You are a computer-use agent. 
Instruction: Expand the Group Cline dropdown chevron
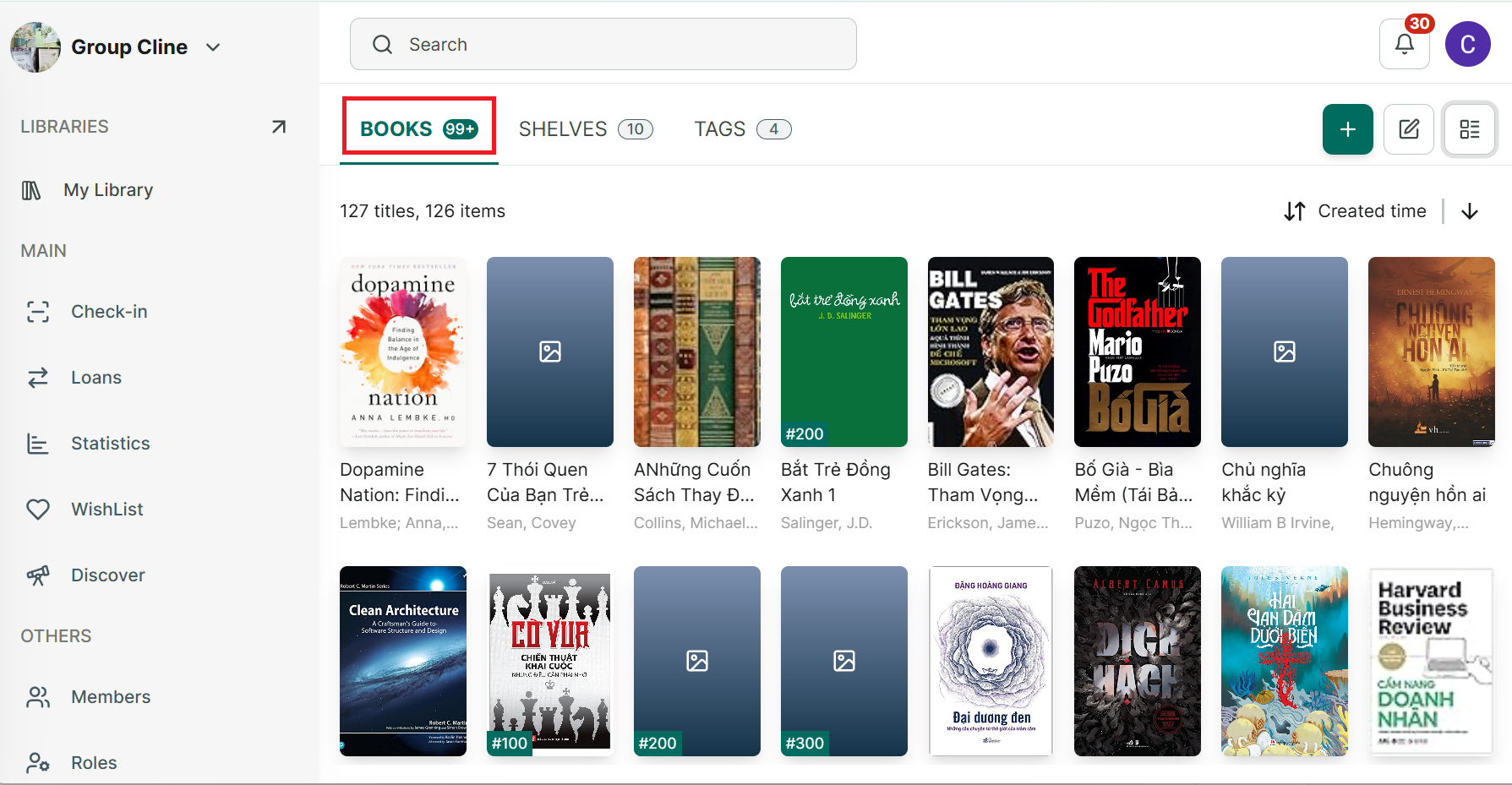coord(213,47)
